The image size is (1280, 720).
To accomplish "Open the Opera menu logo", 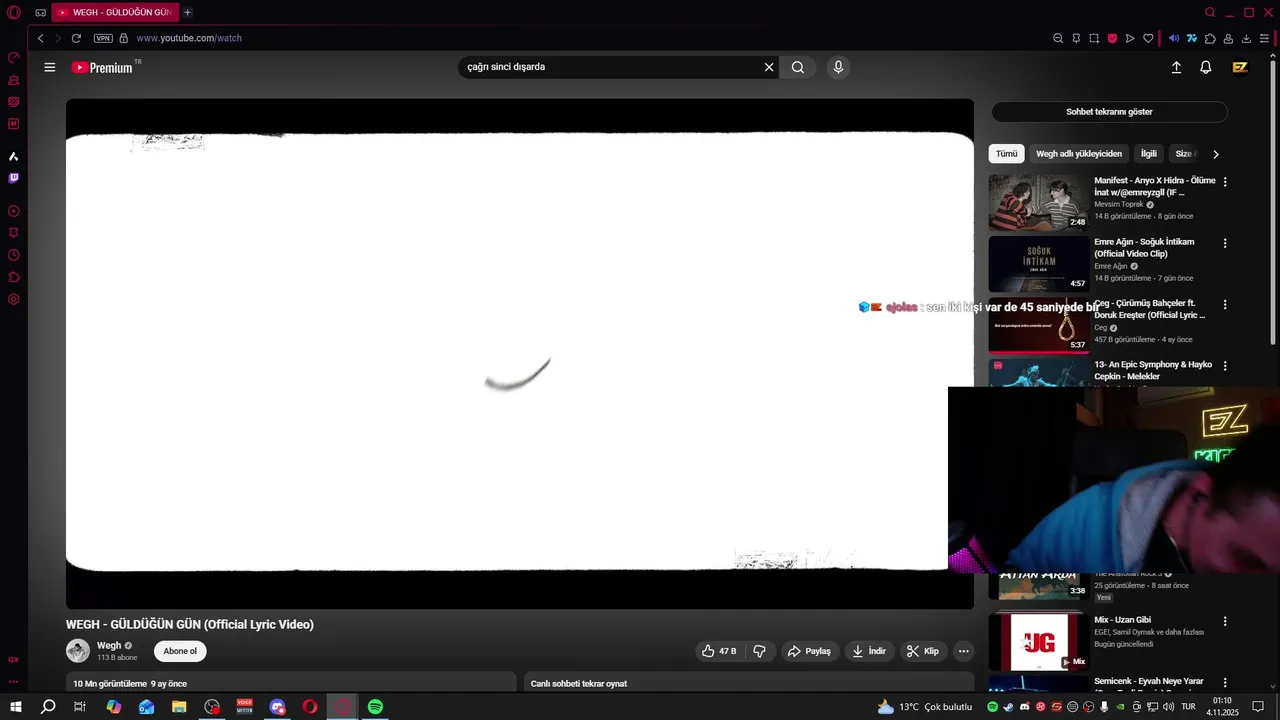I will point(13,12).
